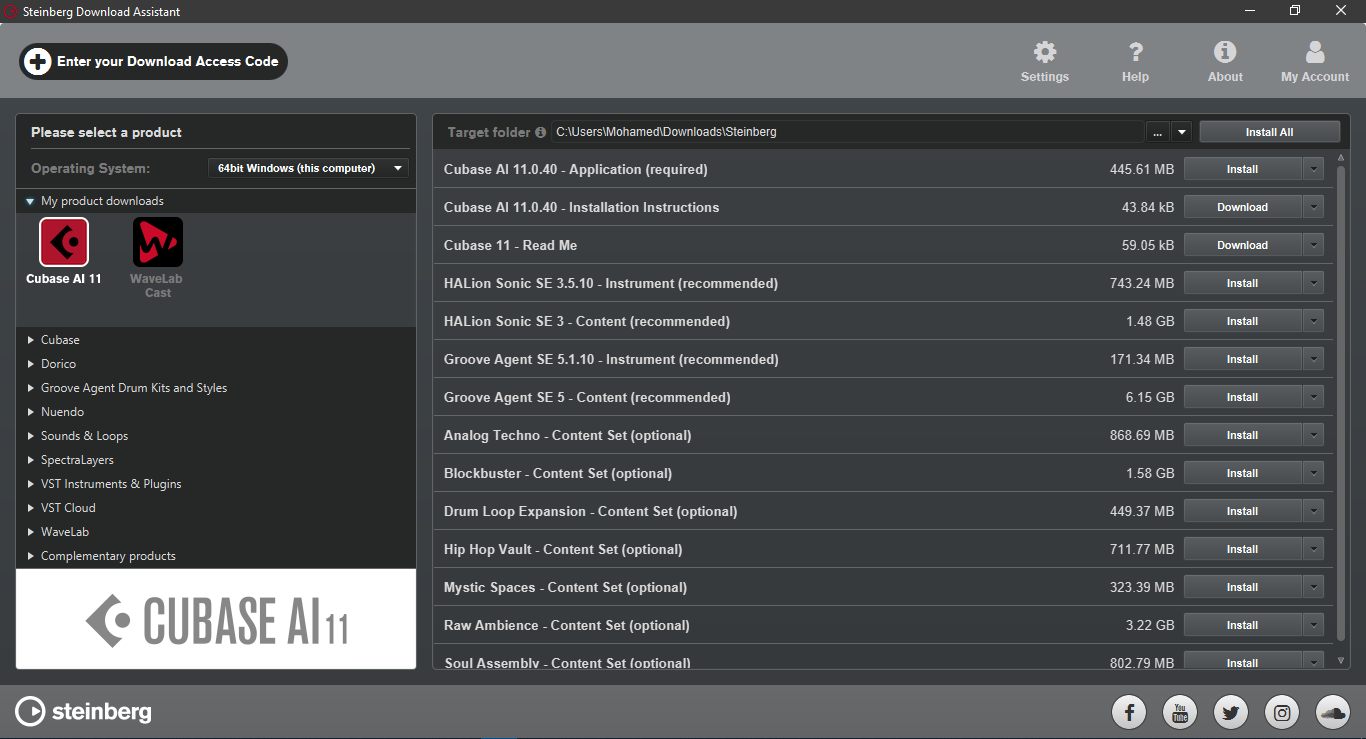The height and width of the screenshot is (739, 1366).
Task: Expand the Complementary products category
Action: pyautogui.click(x=31, y=556)
